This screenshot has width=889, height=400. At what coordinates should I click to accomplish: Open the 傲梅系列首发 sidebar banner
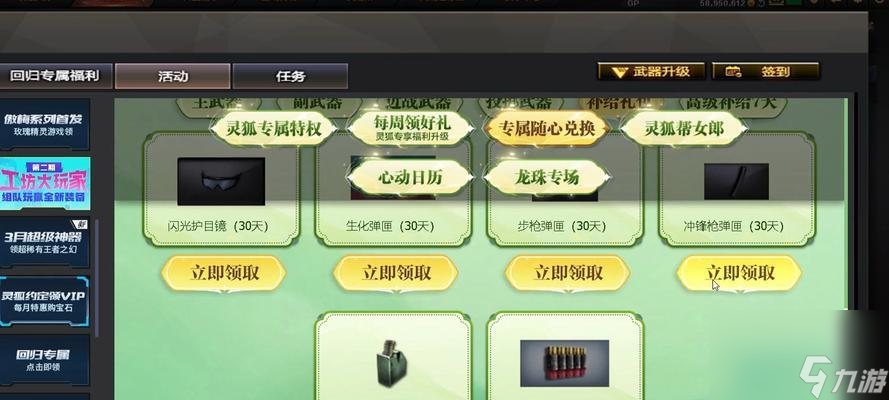pos(44,125)
